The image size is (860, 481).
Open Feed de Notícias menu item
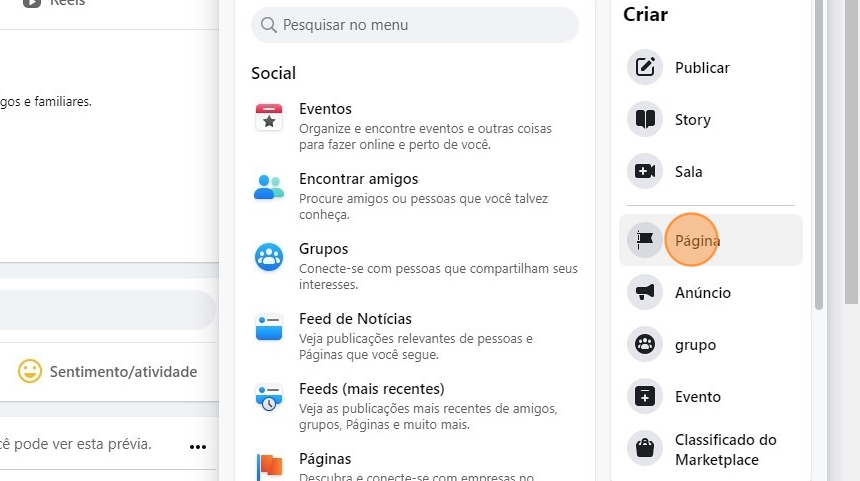(355, 319)
